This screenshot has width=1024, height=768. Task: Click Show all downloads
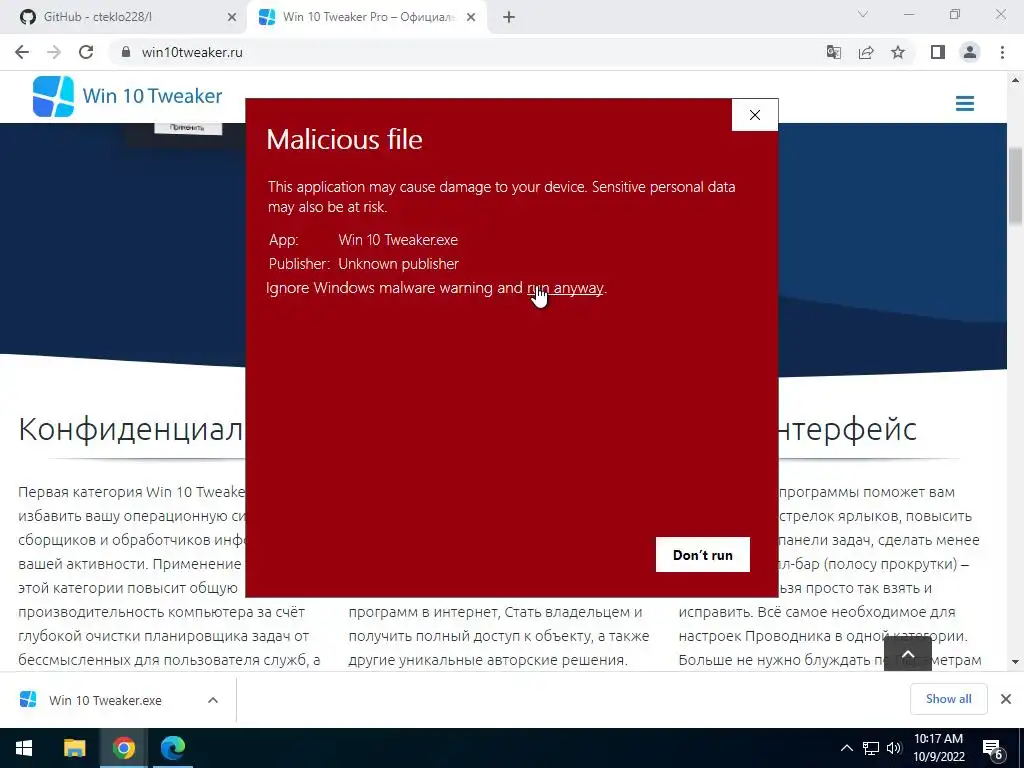pyautogui.click(x=948, y=699)
